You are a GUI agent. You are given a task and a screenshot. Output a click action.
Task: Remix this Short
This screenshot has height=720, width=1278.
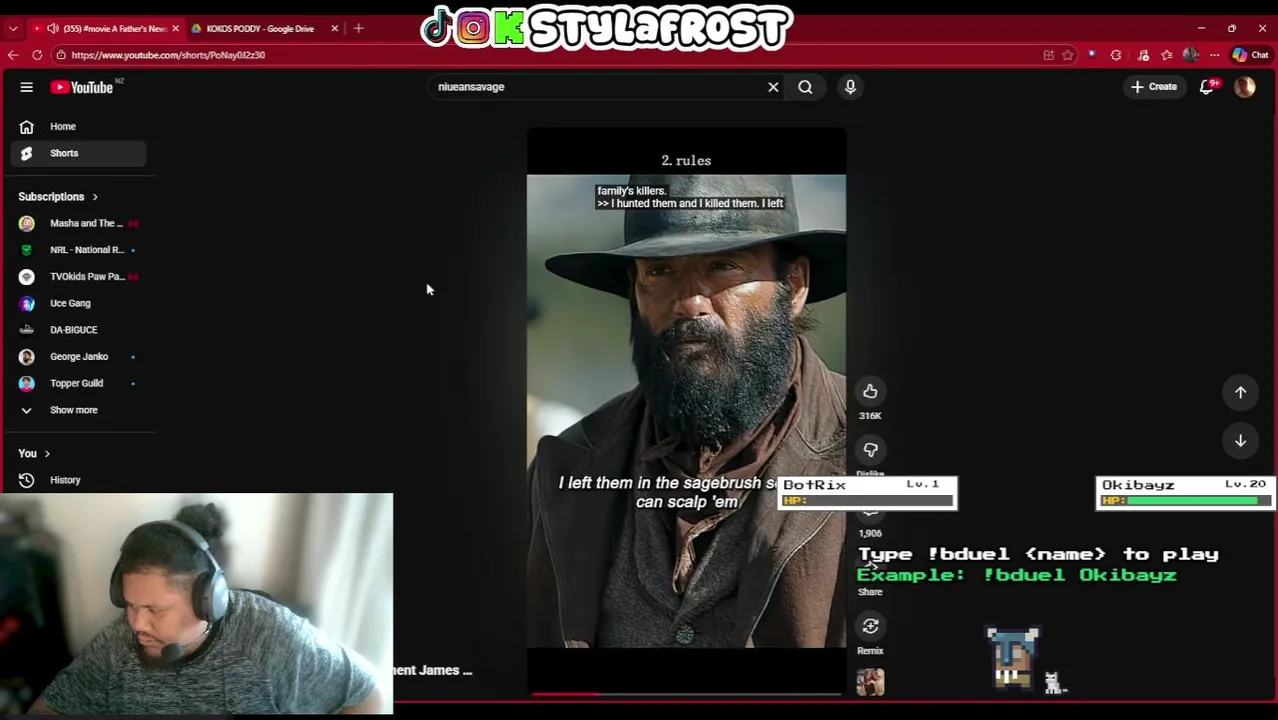870,626
